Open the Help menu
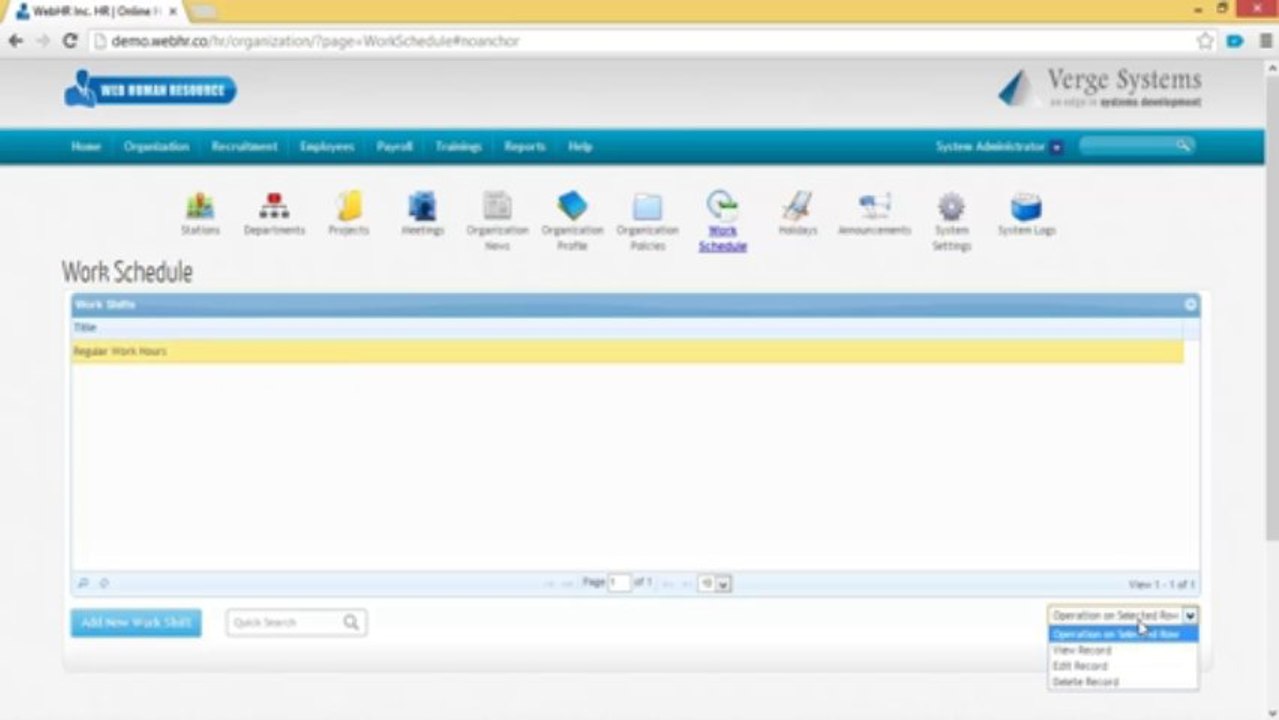The height and width of the screenshot is (720, 1279). pyautogui.click(x=580, y=146)
